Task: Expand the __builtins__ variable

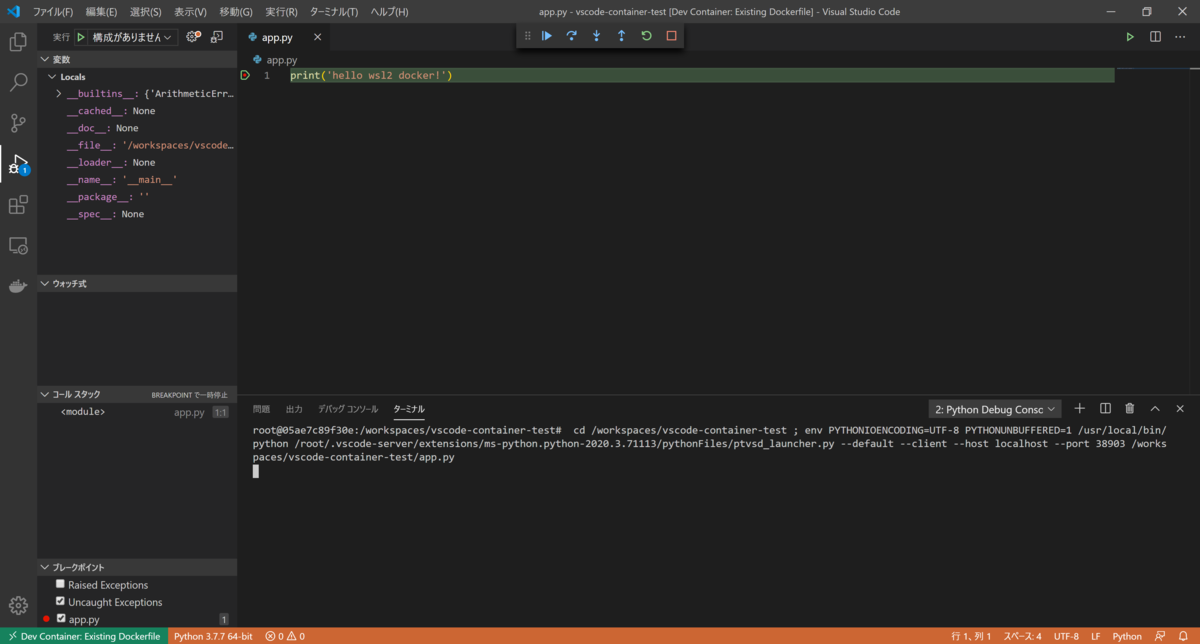Action: (x=59, y=94)
